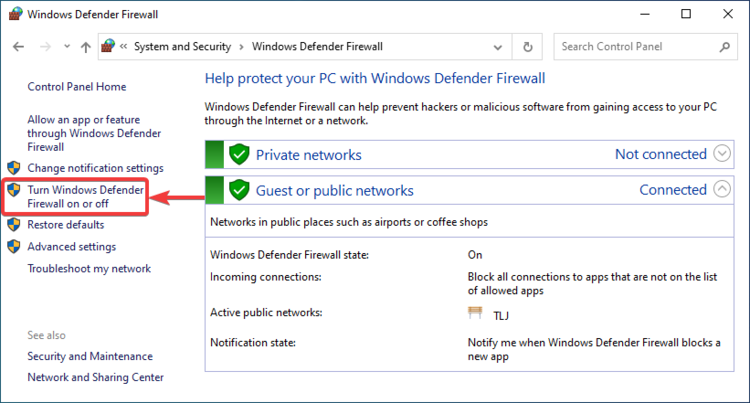Open Allow an app or feature link
The width and height of the screenshot is (750, 403).
pyautogui.click(x=94, y=133)
